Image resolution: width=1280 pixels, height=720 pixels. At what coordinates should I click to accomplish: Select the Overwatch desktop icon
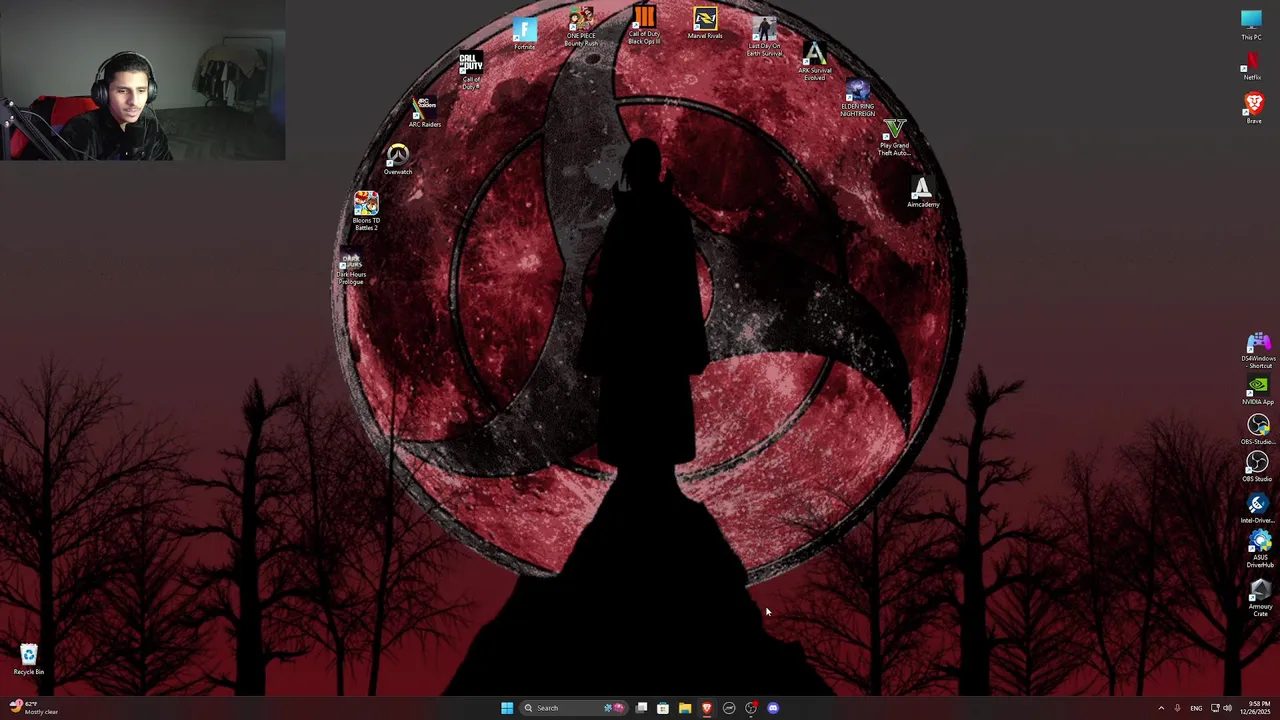398,160
